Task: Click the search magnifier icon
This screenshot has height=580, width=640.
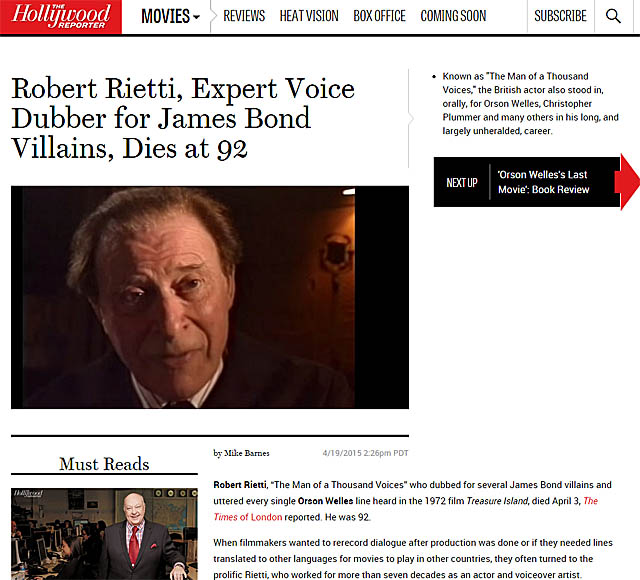Action: point(613,16)
